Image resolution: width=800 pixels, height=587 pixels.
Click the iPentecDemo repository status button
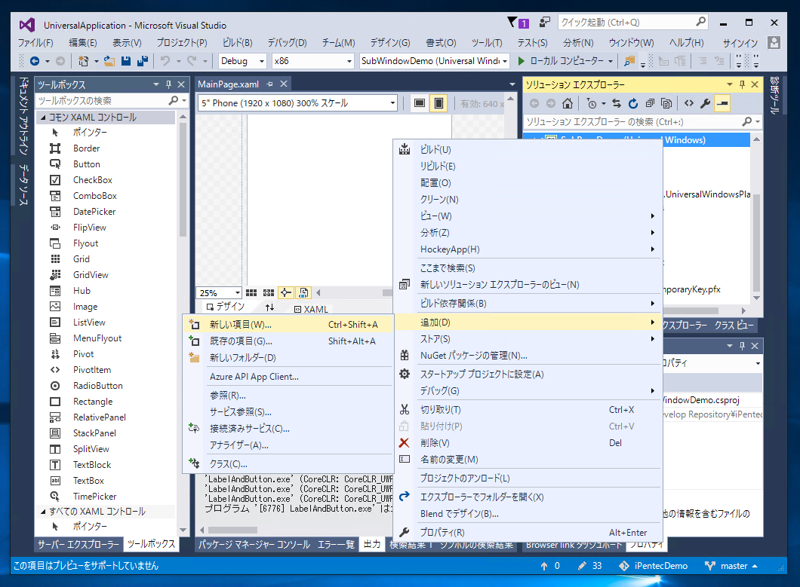coord(653,566)
